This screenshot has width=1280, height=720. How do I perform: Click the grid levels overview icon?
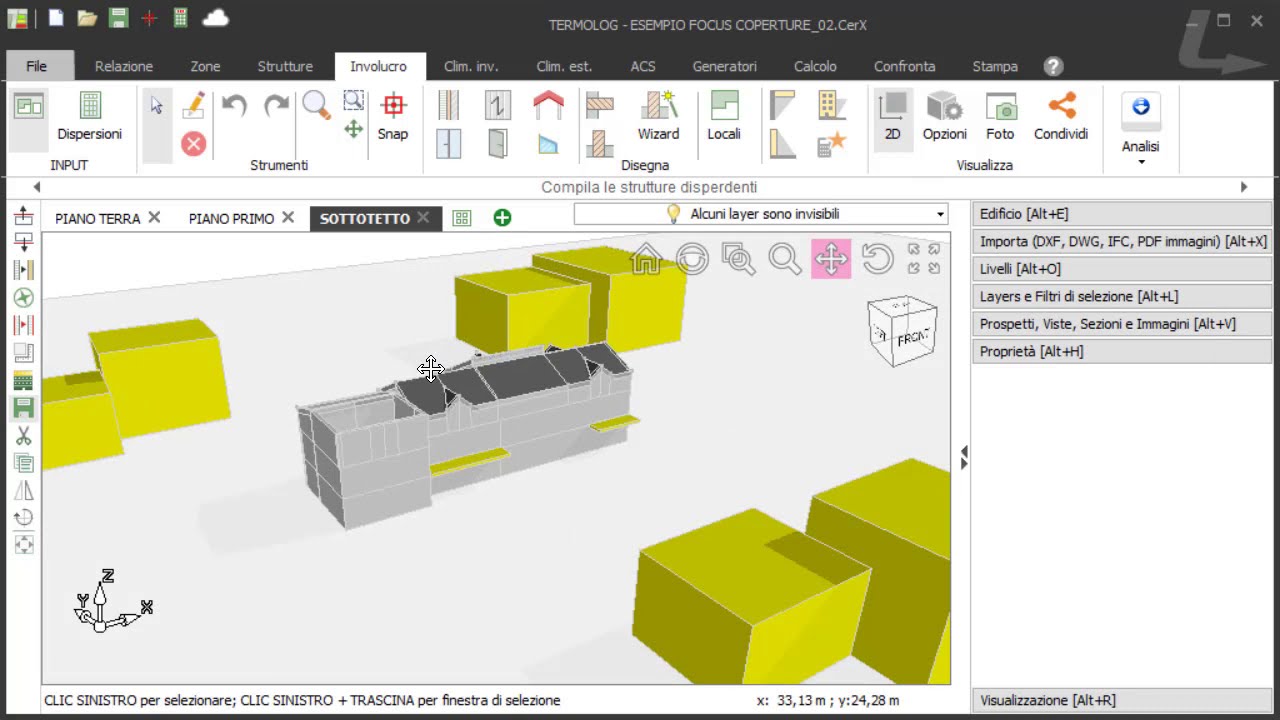(x=462, y=218)
